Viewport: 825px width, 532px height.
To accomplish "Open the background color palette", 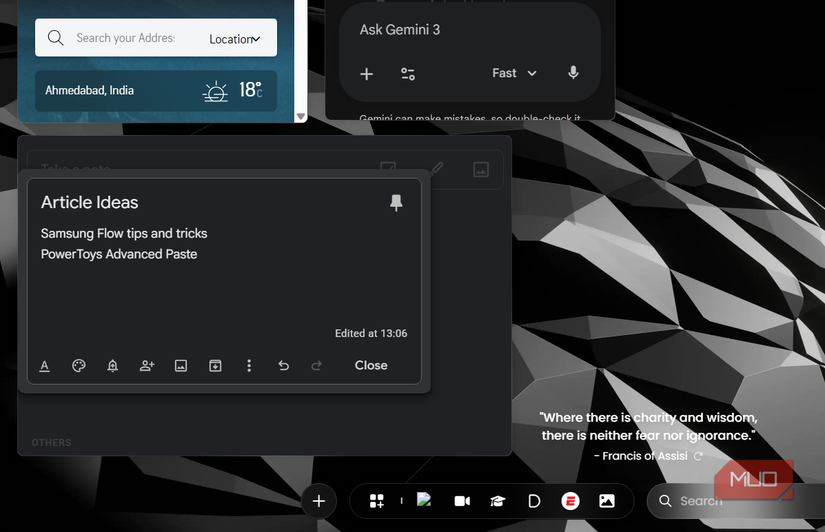I will pyautogui.click(x=78, y=366).
